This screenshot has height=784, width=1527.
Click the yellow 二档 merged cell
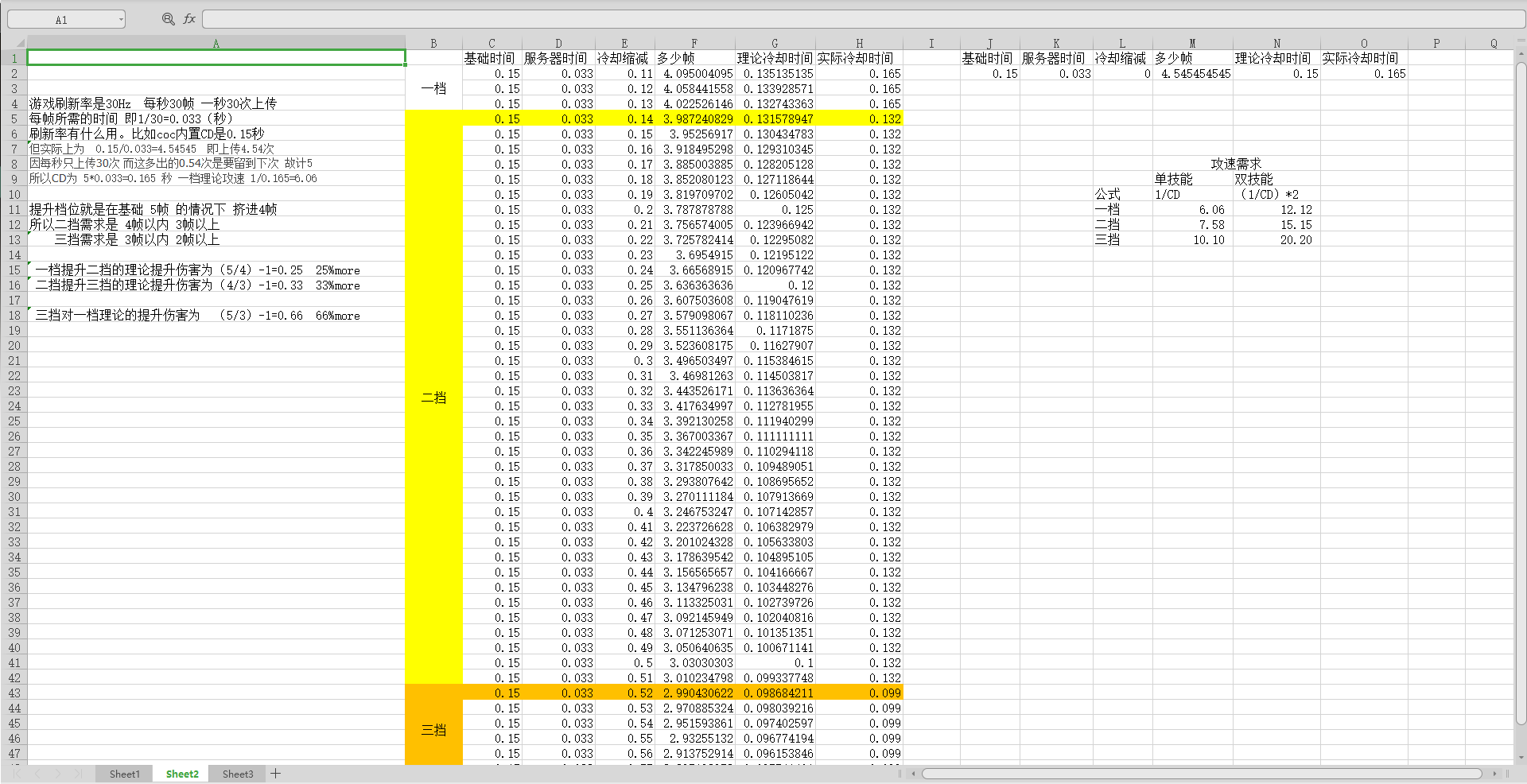coord(433,398)
